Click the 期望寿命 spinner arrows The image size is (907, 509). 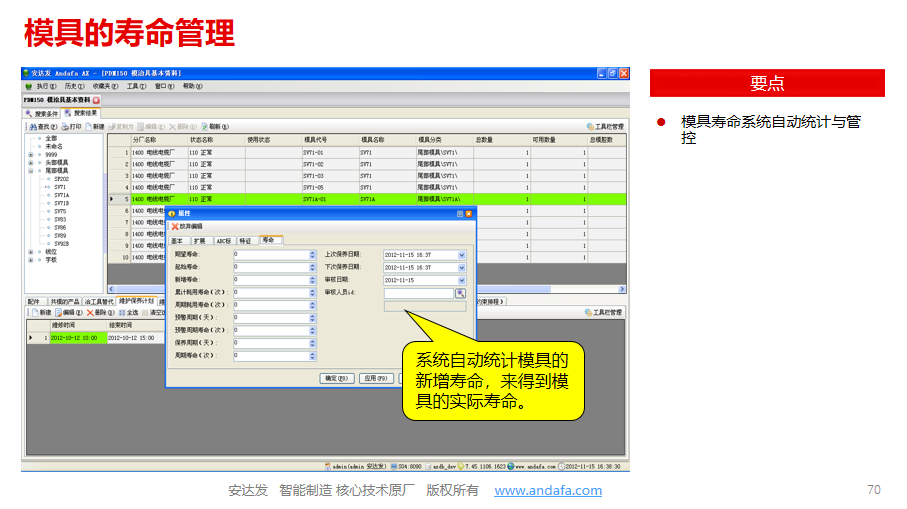tap(312, 255)
